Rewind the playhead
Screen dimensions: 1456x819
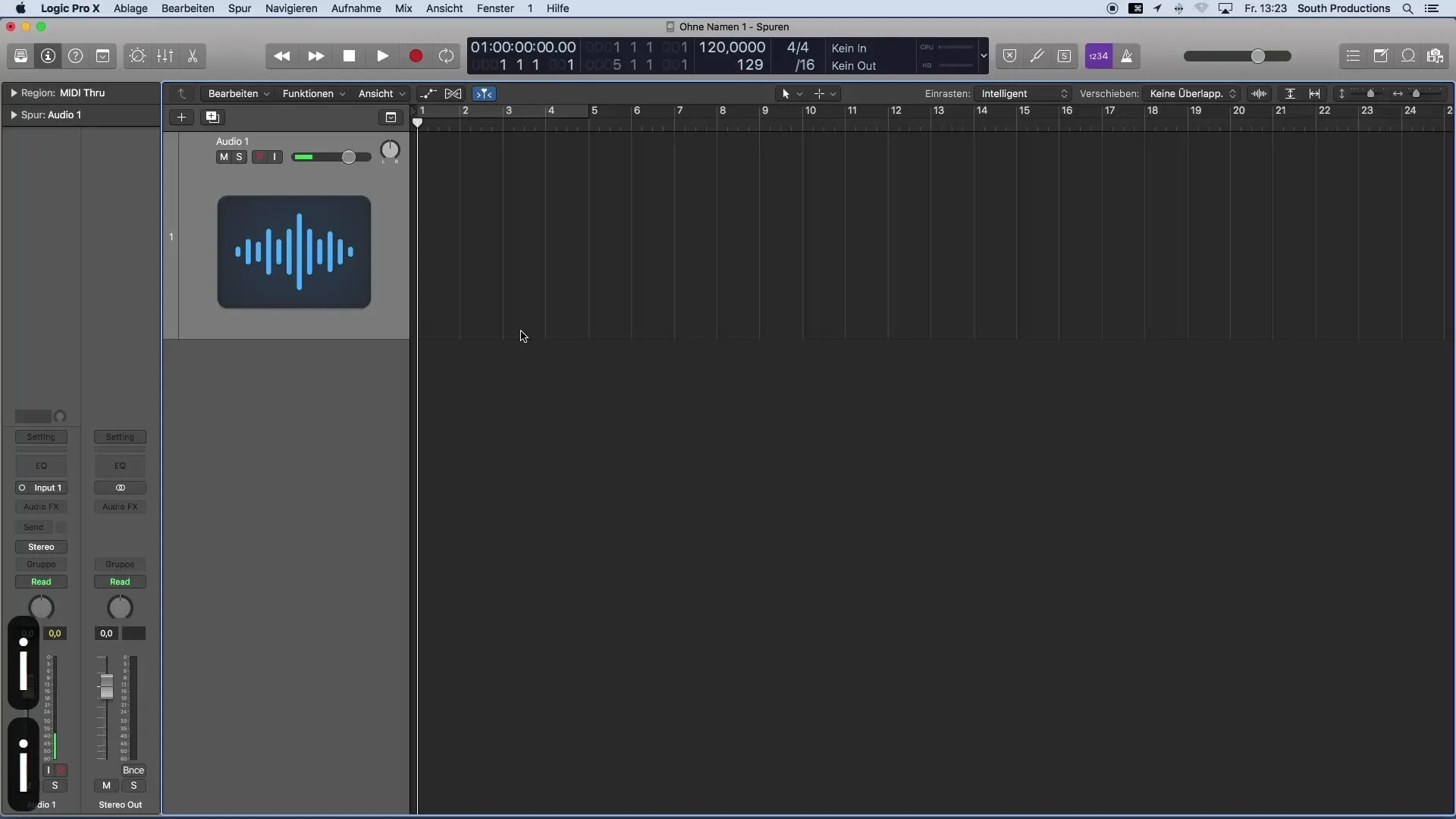coord(281,56)
